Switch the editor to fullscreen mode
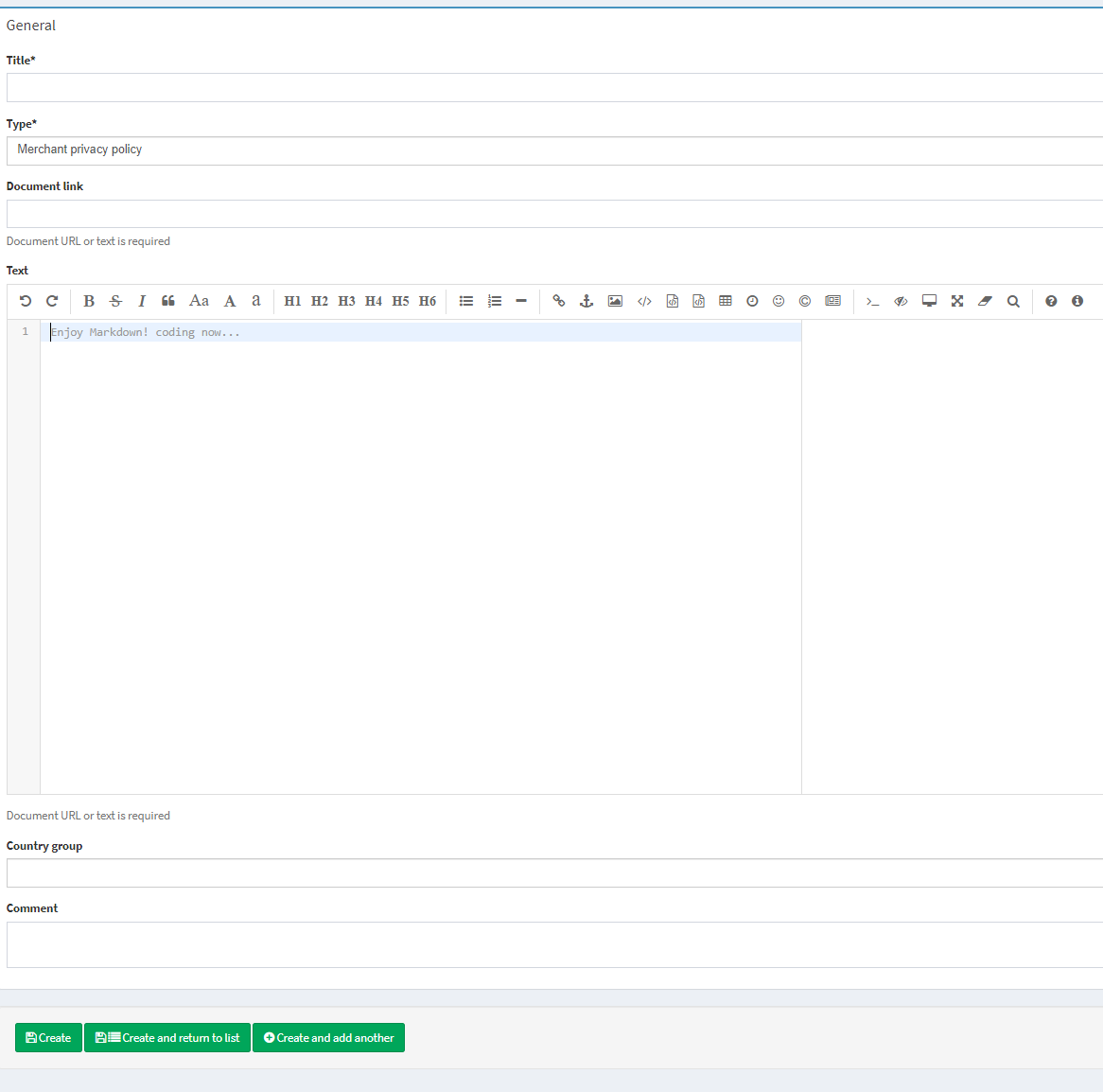Viewport: 1103px width, 1092px height. click(x=957, y=301)
